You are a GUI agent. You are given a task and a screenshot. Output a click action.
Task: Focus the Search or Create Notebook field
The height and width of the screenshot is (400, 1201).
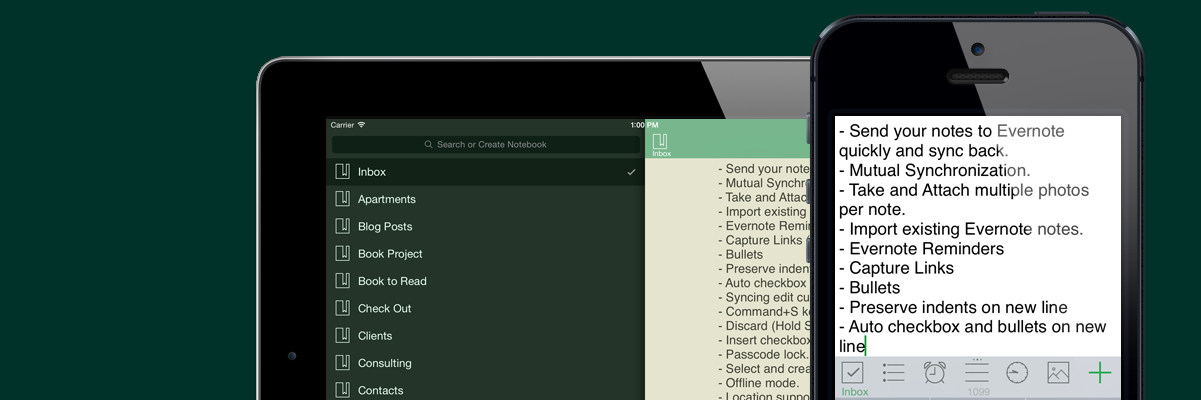(x=486, y=144)
